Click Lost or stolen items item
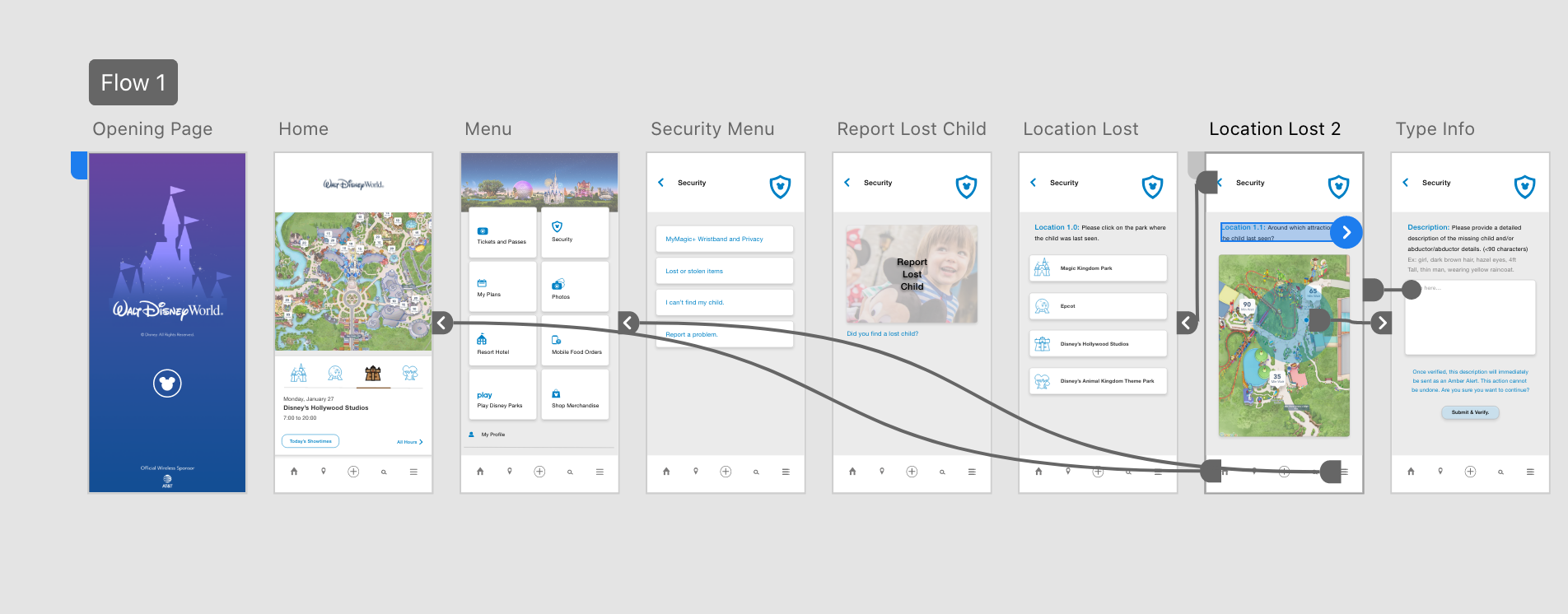The height and width of the screenshot is (614, 1568). coord(725,271)
